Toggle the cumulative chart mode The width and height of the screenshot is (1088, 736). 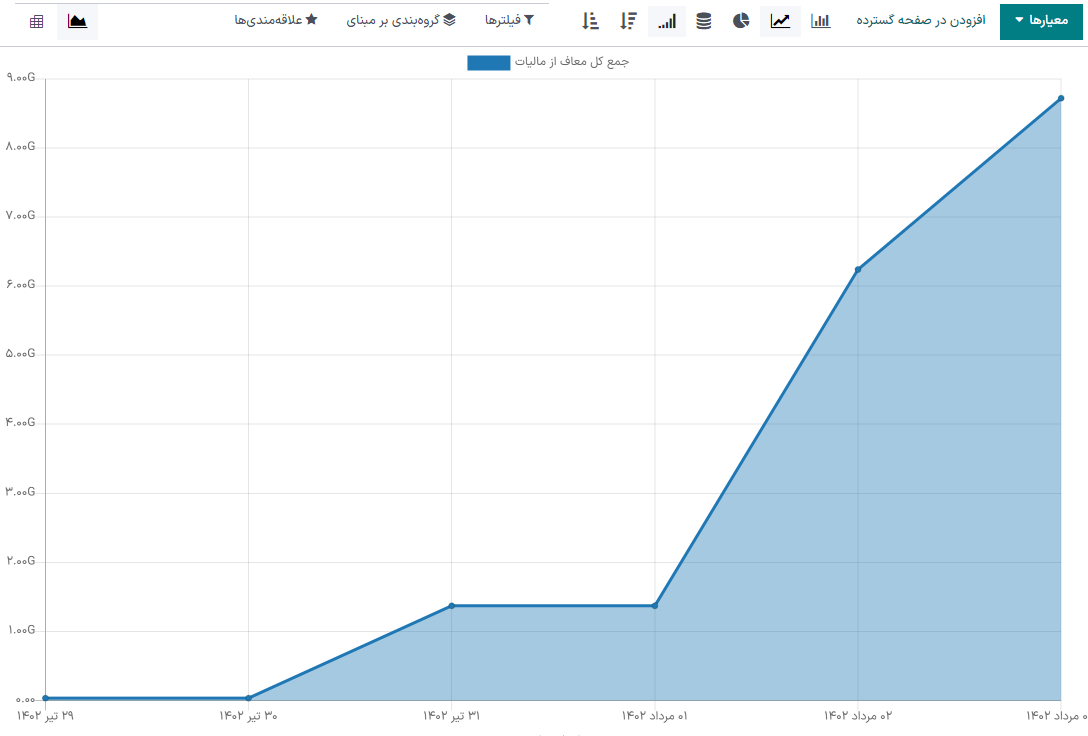click(667, 21)
